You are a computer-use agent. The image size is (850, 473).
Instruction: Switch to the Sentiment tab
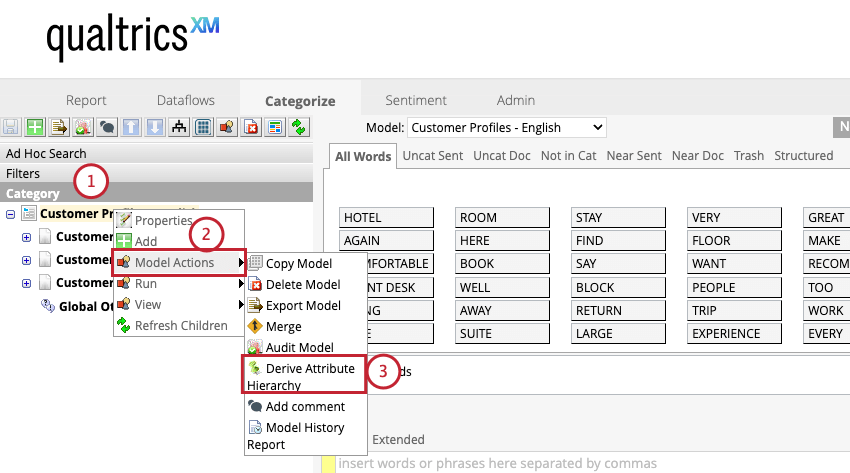[x=416, y=100]
